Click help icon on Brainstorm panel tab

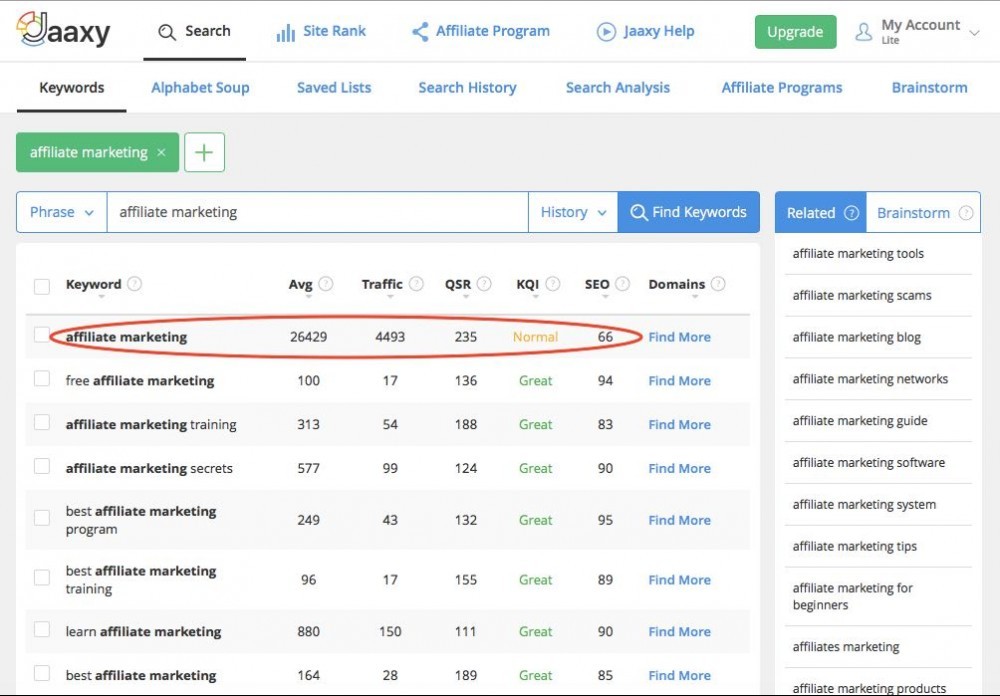tap(966, 213)
